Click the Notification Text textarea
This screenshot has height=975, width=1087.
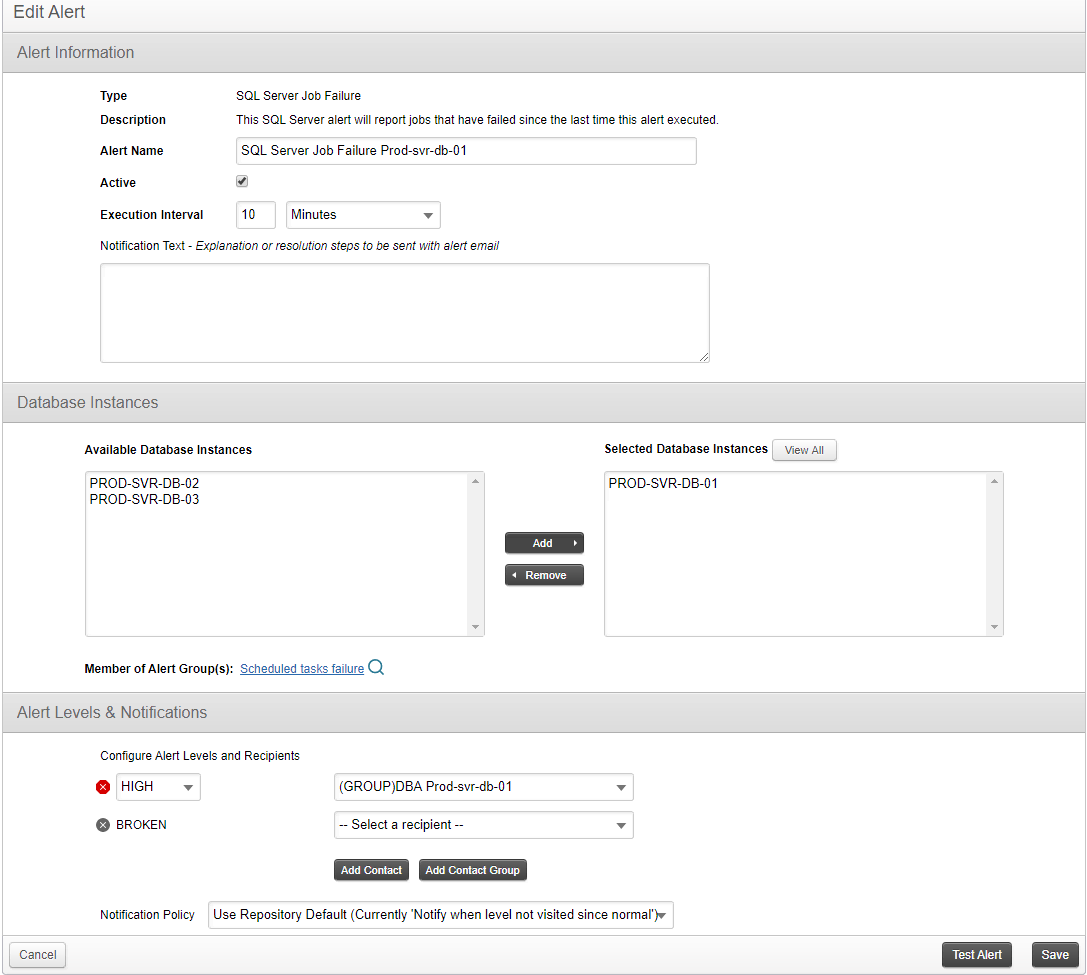tap(405, 313)
